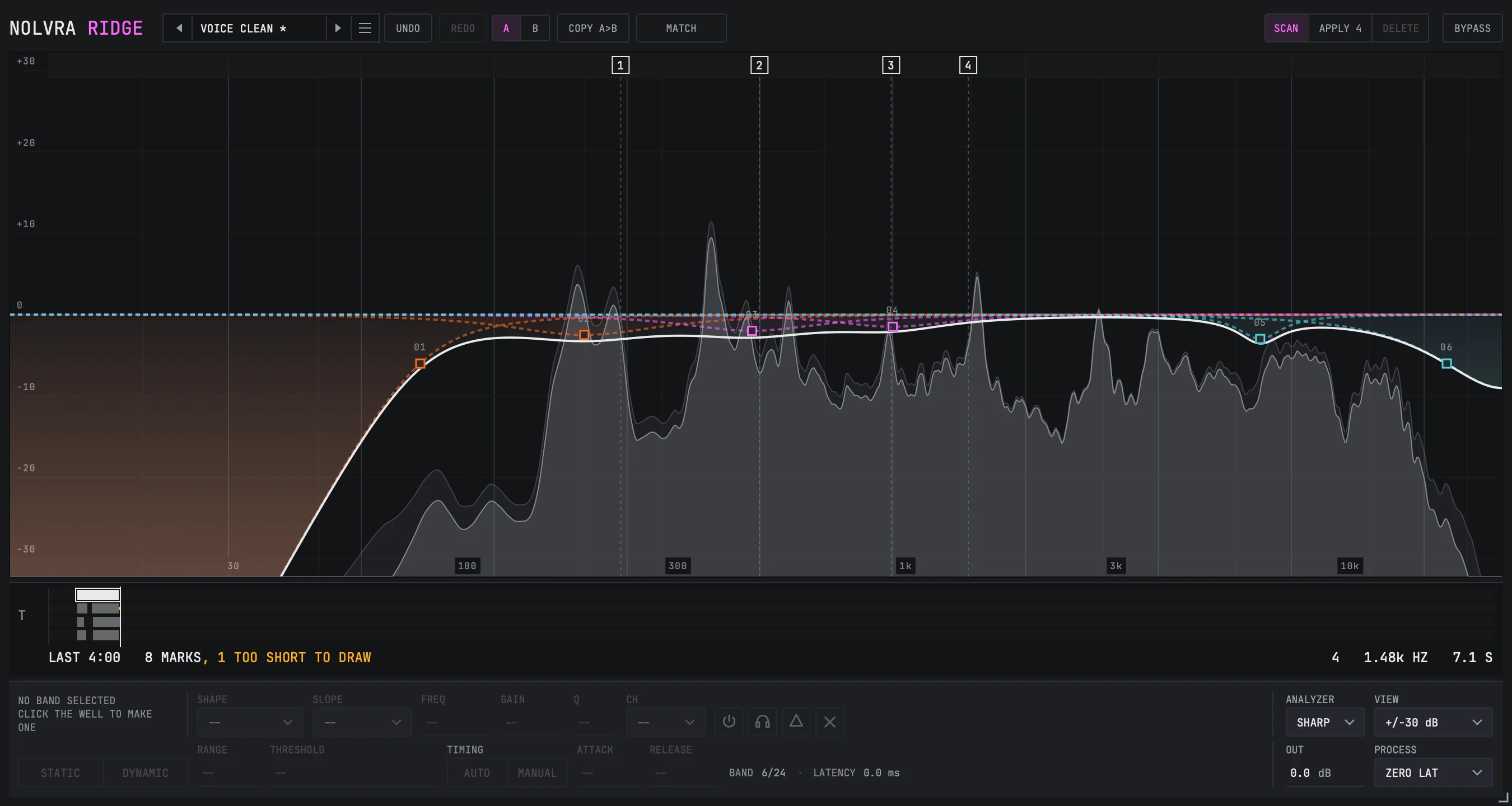Open the SLOPE dropdown
Viewport: 1512px width, 806px height.
(362, 722)
